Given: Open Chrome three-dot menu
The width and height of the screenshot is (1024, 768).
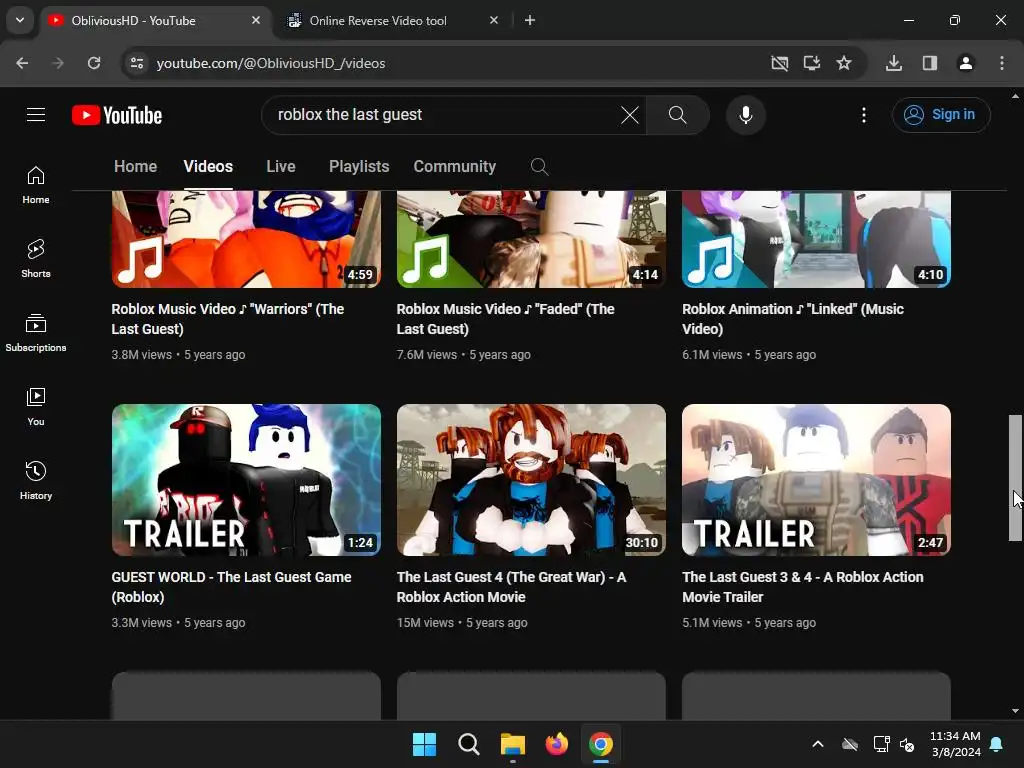Looking at the screenshot, I should pos(1002,63).
